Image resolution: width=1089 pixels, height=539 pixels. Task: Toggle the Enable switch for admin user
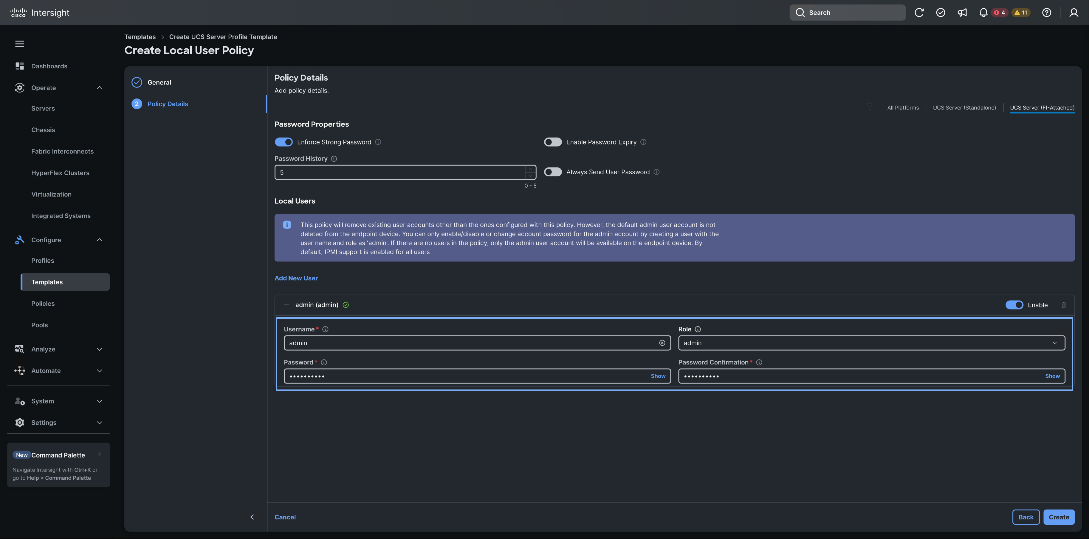[x=1015, y=305]
